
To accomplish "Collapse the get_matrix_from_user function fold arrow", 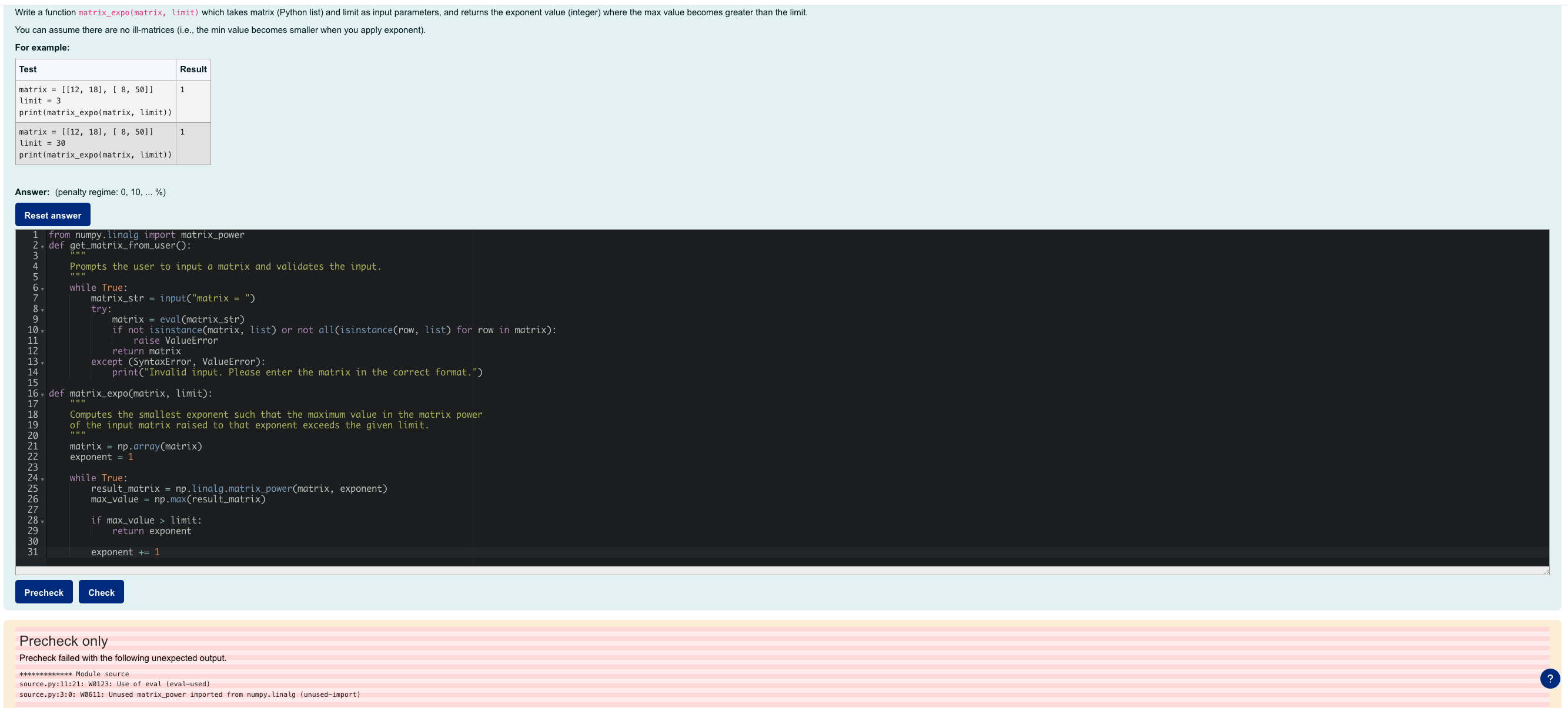I will coord(42,246).
